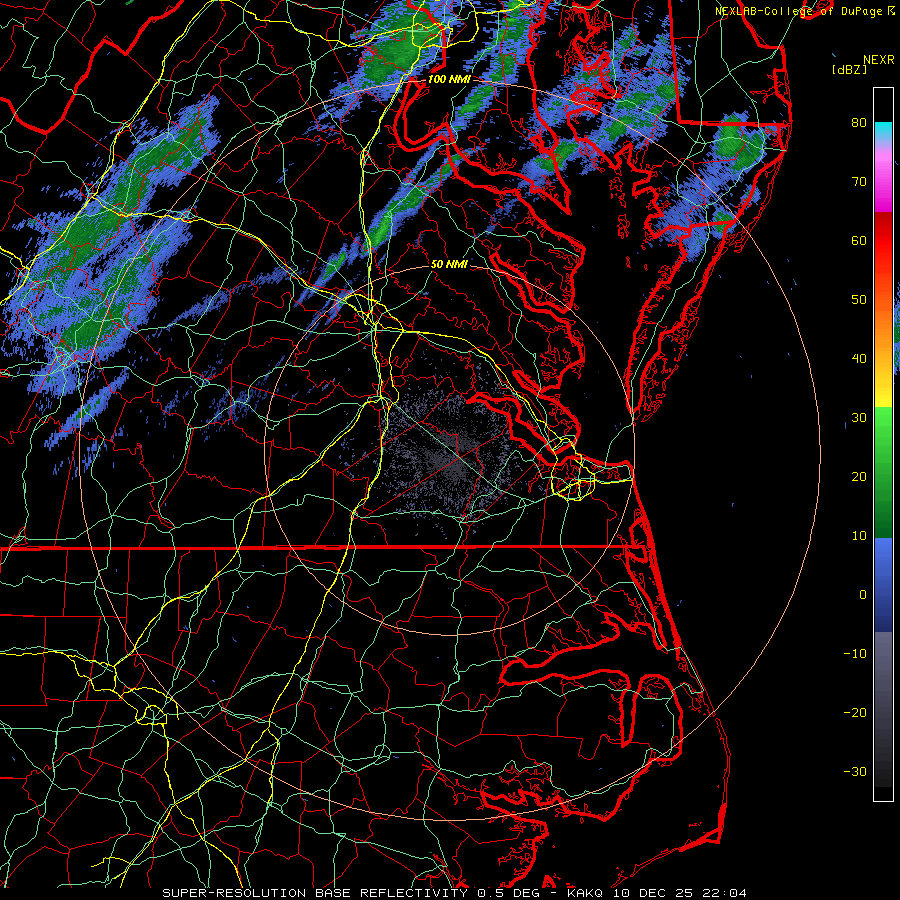Click the gray segment of the color bar

coord(883,672)
